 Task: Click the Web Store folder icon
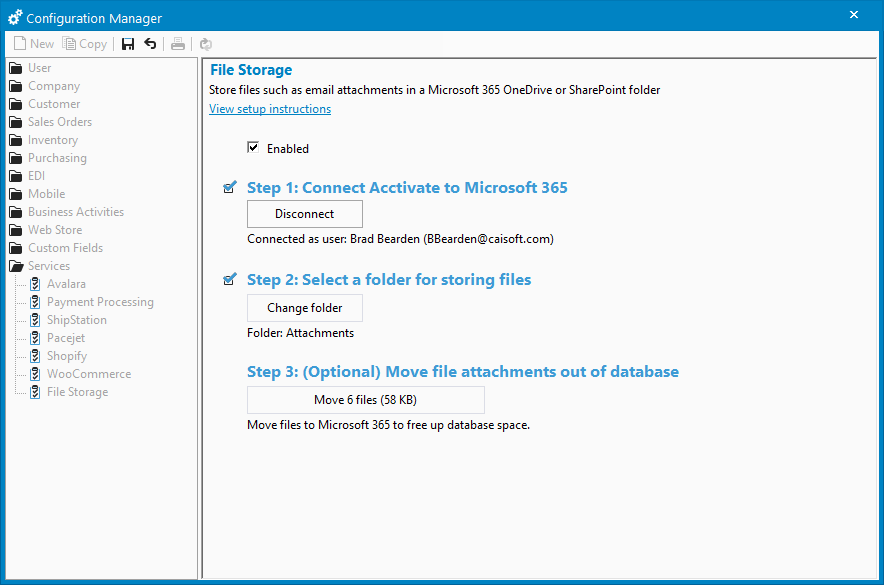(x=16, y=229)
